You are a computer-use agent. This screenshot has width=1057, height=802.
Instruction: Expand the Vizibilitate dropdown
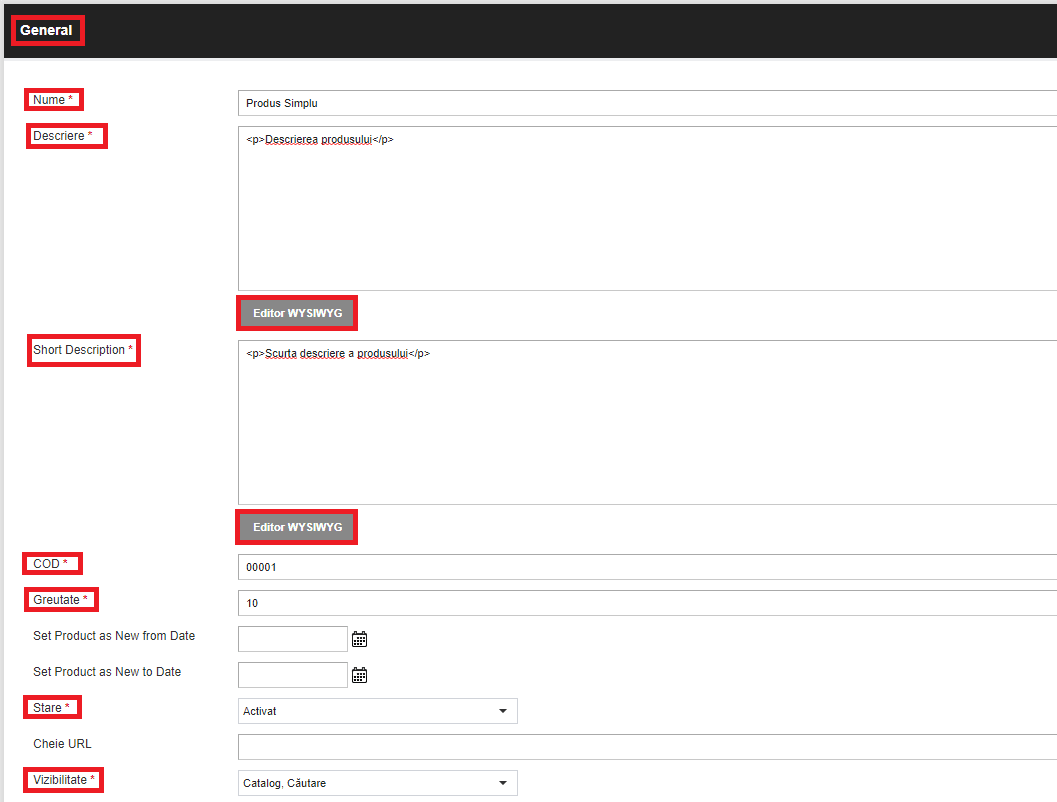pos(378,783)
